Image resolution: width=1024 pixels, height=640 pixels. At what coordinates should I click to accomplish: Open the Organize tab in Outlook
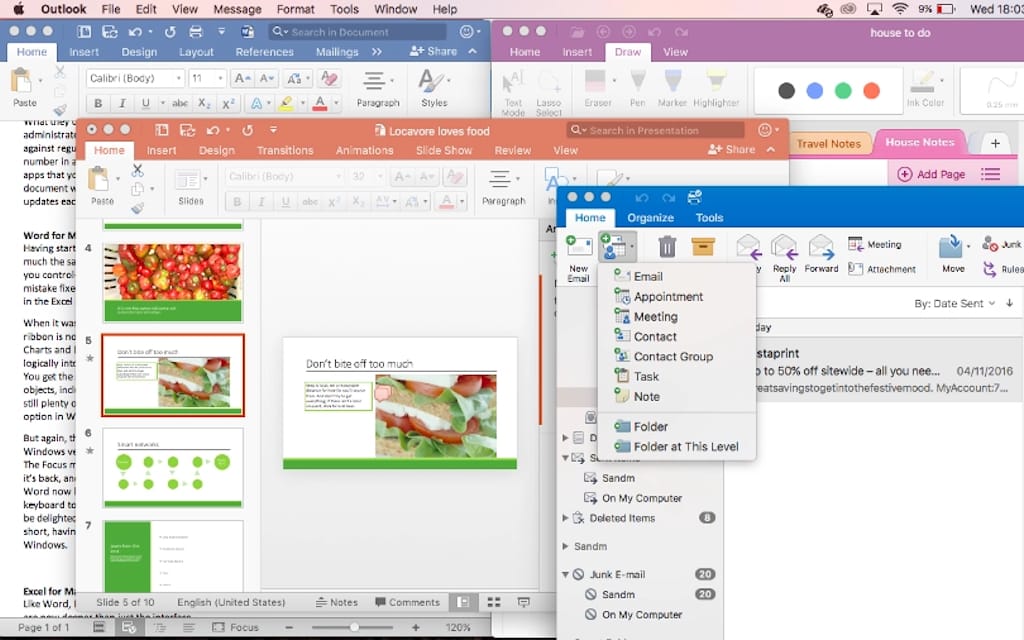pyautogui.click(x=650, y=218)
